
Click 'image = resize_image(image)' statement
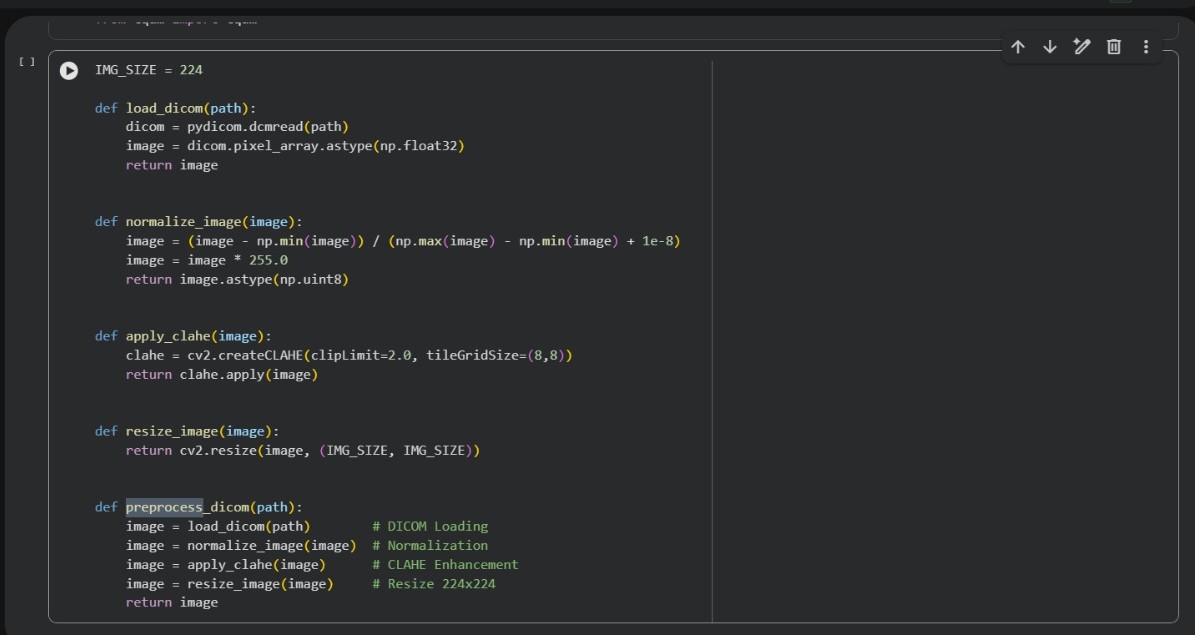[229, 584]
